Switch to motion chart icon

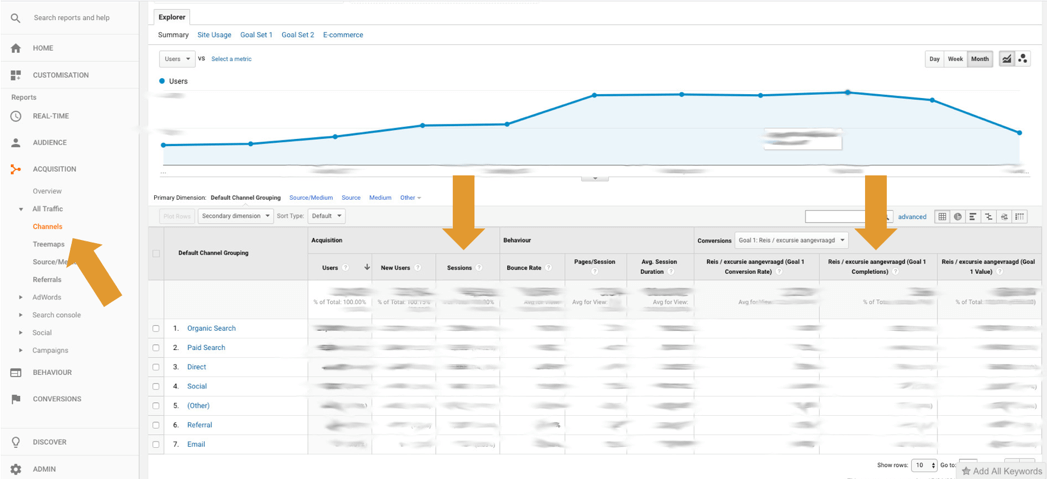tap(1022, 59)
